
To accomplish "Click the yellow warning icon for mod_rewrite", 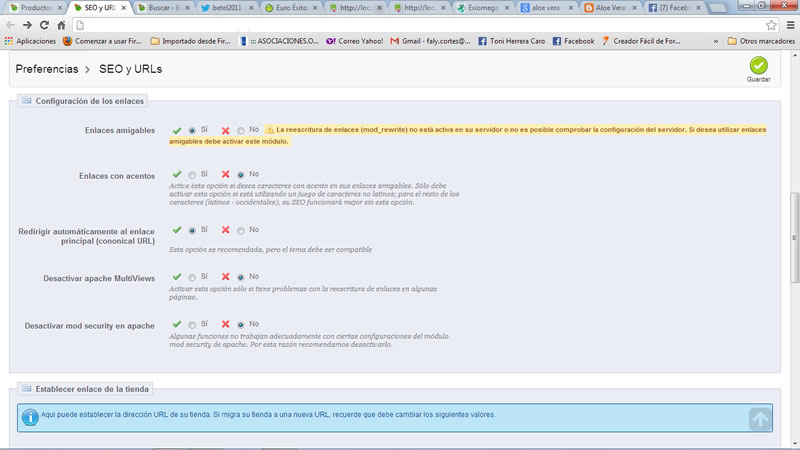I will pos(269,130).
